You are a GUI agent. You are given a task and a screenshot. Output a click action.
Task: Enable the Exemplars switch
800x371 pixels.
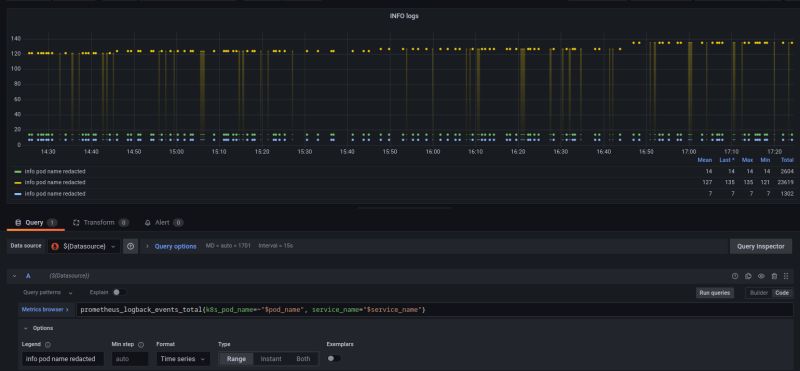tap(334, 358)
